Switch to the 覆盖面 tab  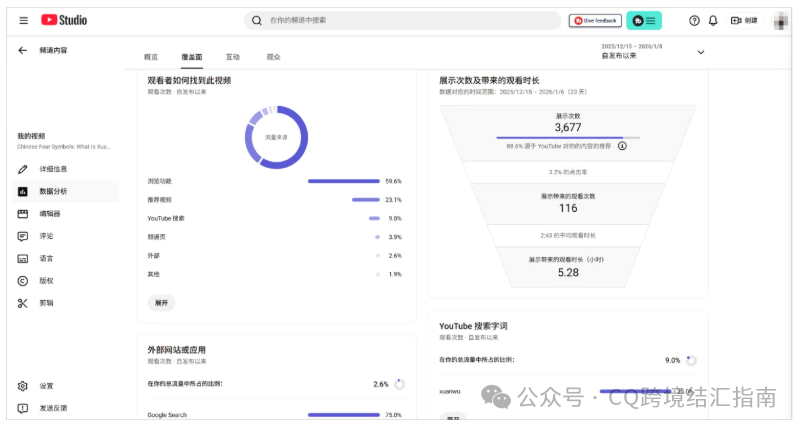192,57
